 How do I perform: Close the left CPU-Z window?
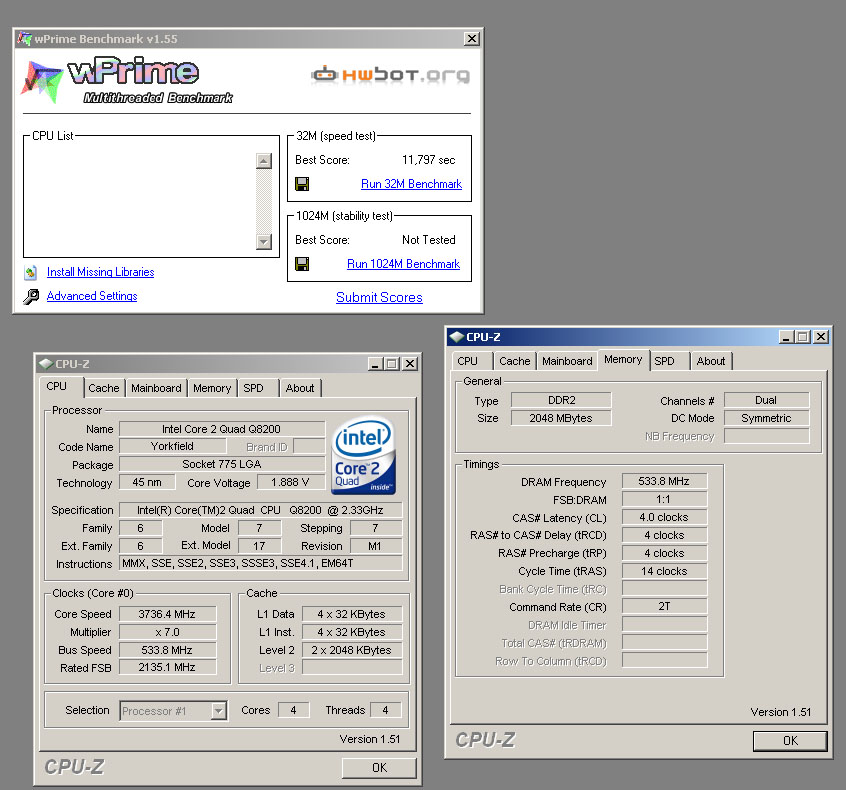pos(410,364)
